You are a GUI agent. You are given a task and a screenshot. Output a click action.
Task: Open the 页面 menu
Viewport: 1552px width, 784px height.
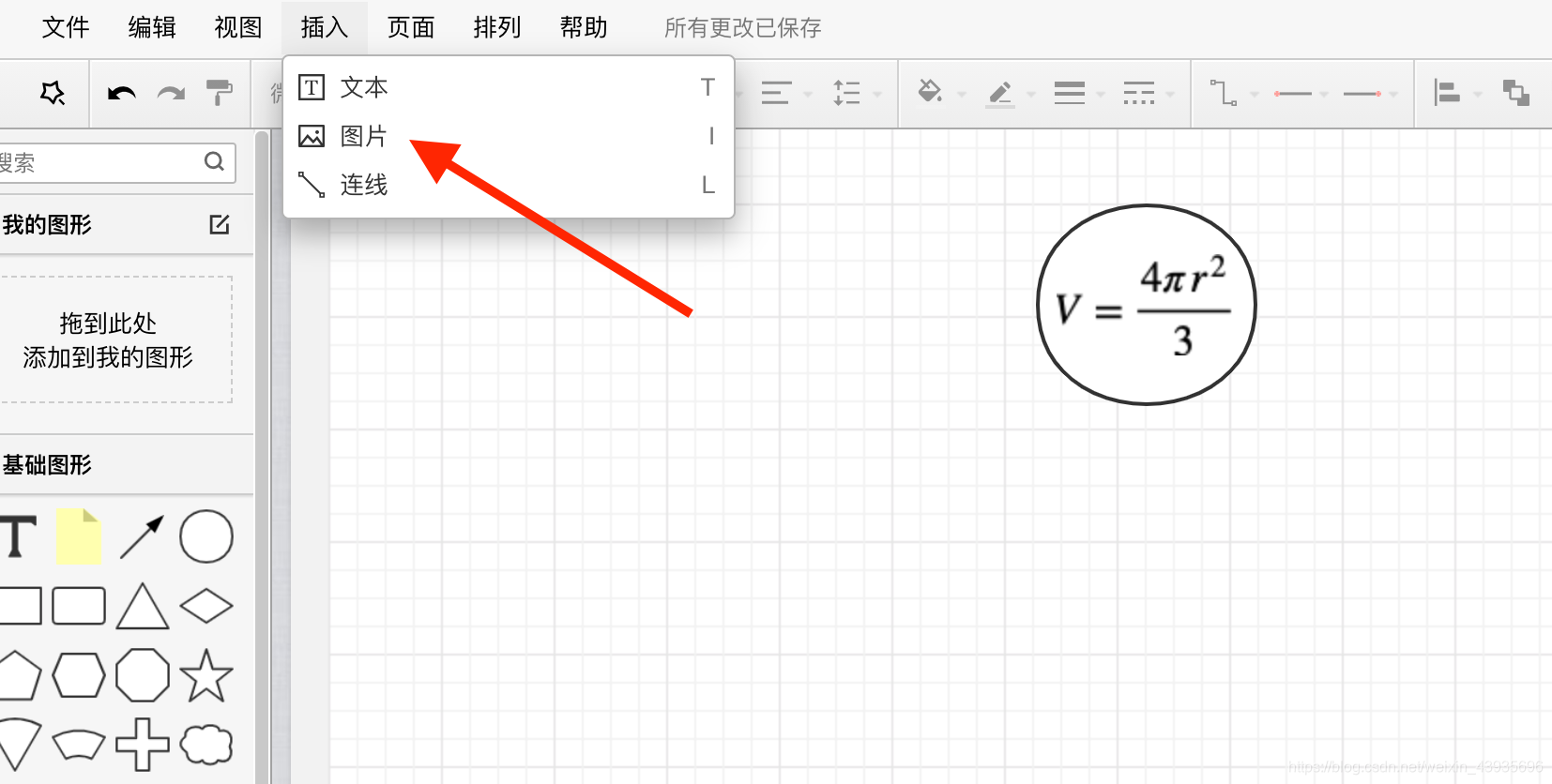[411, 28]
